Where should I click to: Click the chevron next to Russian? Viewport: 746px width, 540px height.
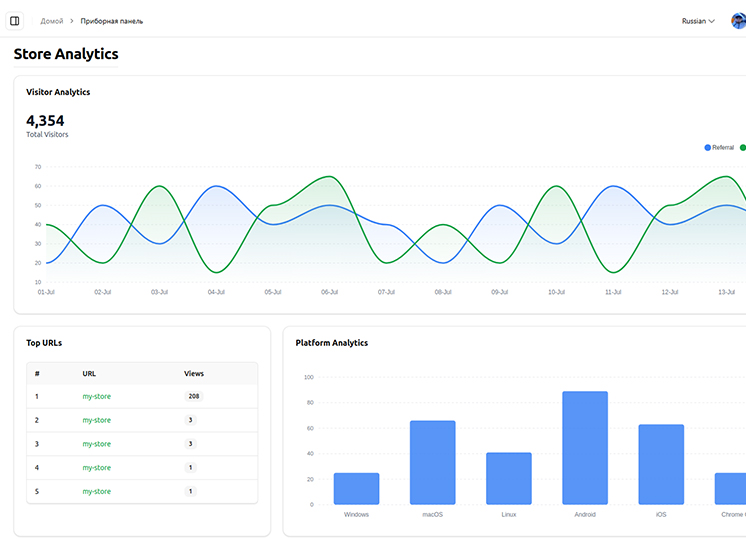click(712, 21)
